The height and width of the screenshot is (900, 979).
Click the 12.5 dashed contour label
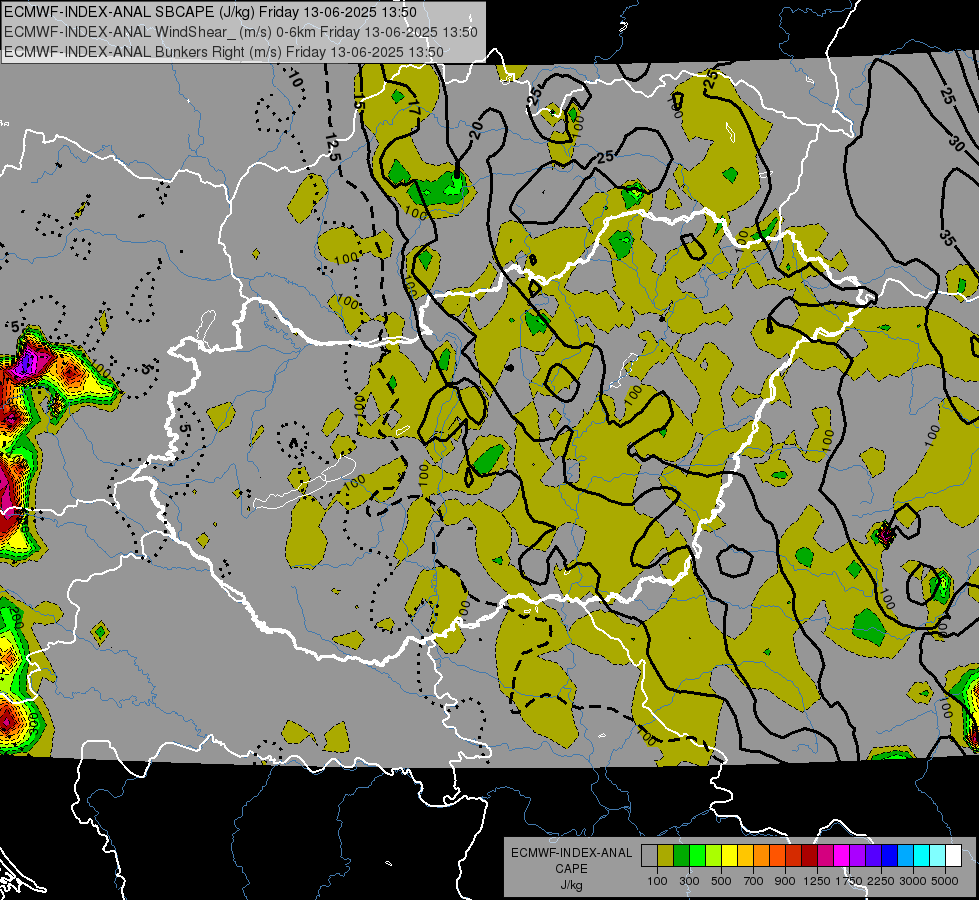click(333, 147)
